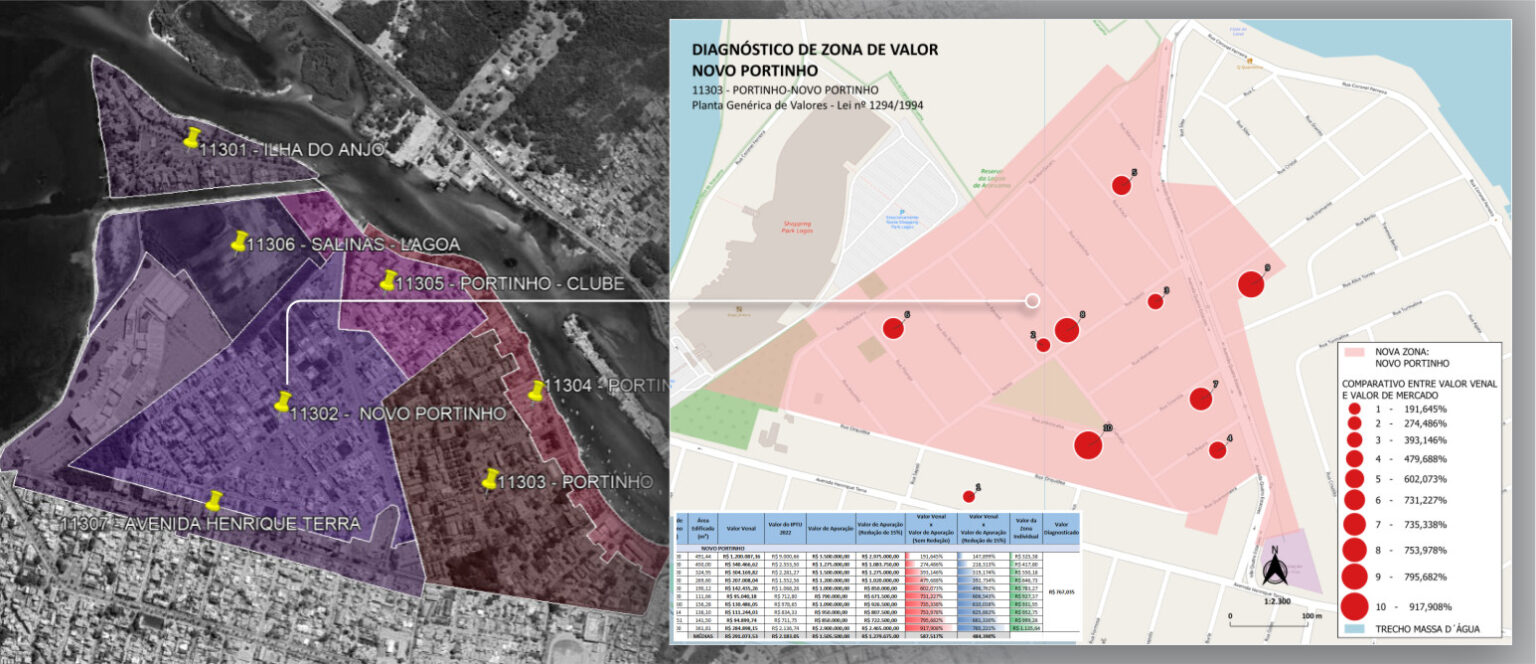This screenshot has width=1536, height=664.
Task: Click the blue Trecho Massa D'Água legend swatch
Action: click(x=1355, y=629)
